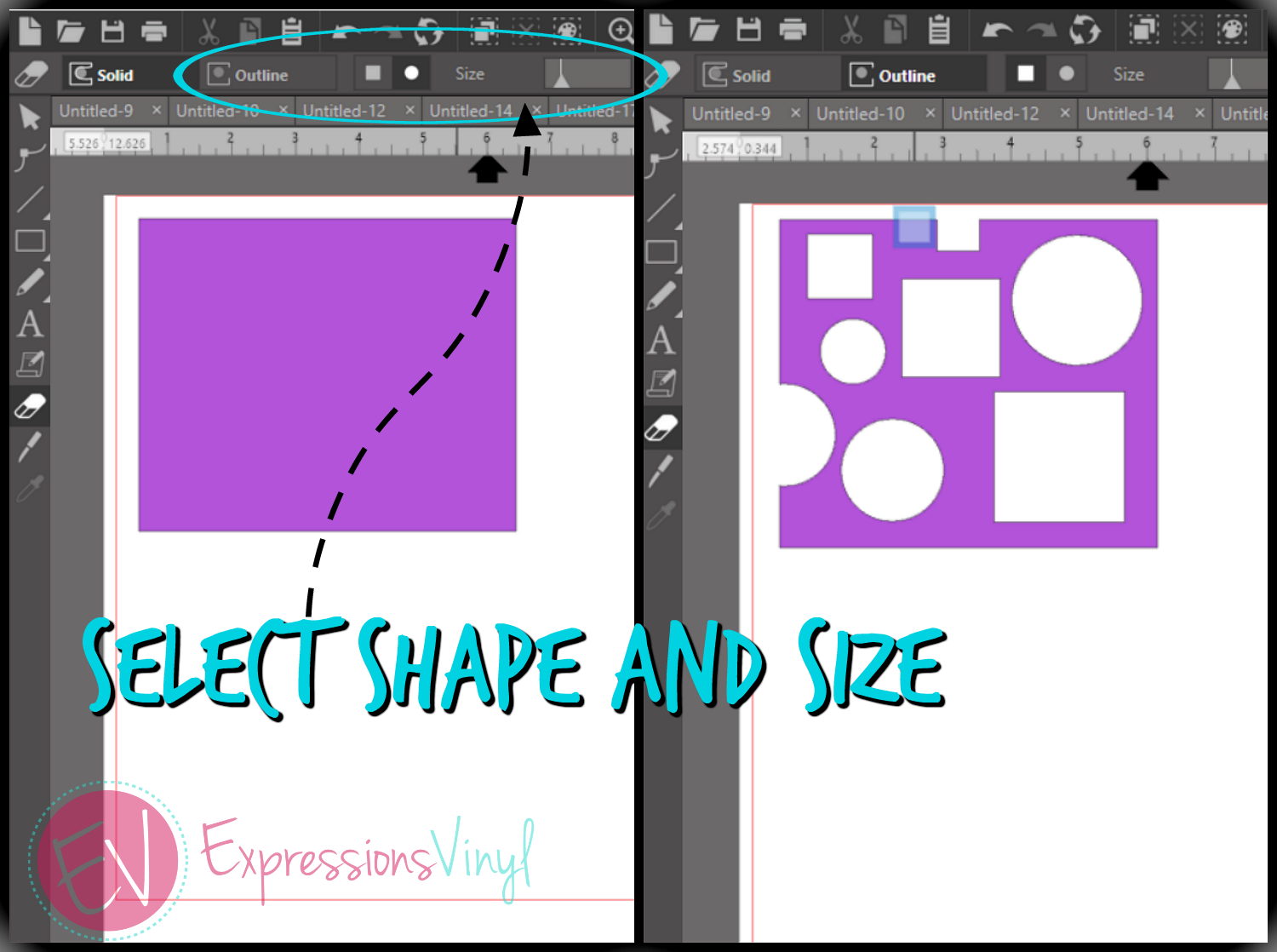Image resolution: width=1277 pixels, height=952 pixels.
Task: Click Paste clipboard icon in left panel
Action: pos(292,32)
